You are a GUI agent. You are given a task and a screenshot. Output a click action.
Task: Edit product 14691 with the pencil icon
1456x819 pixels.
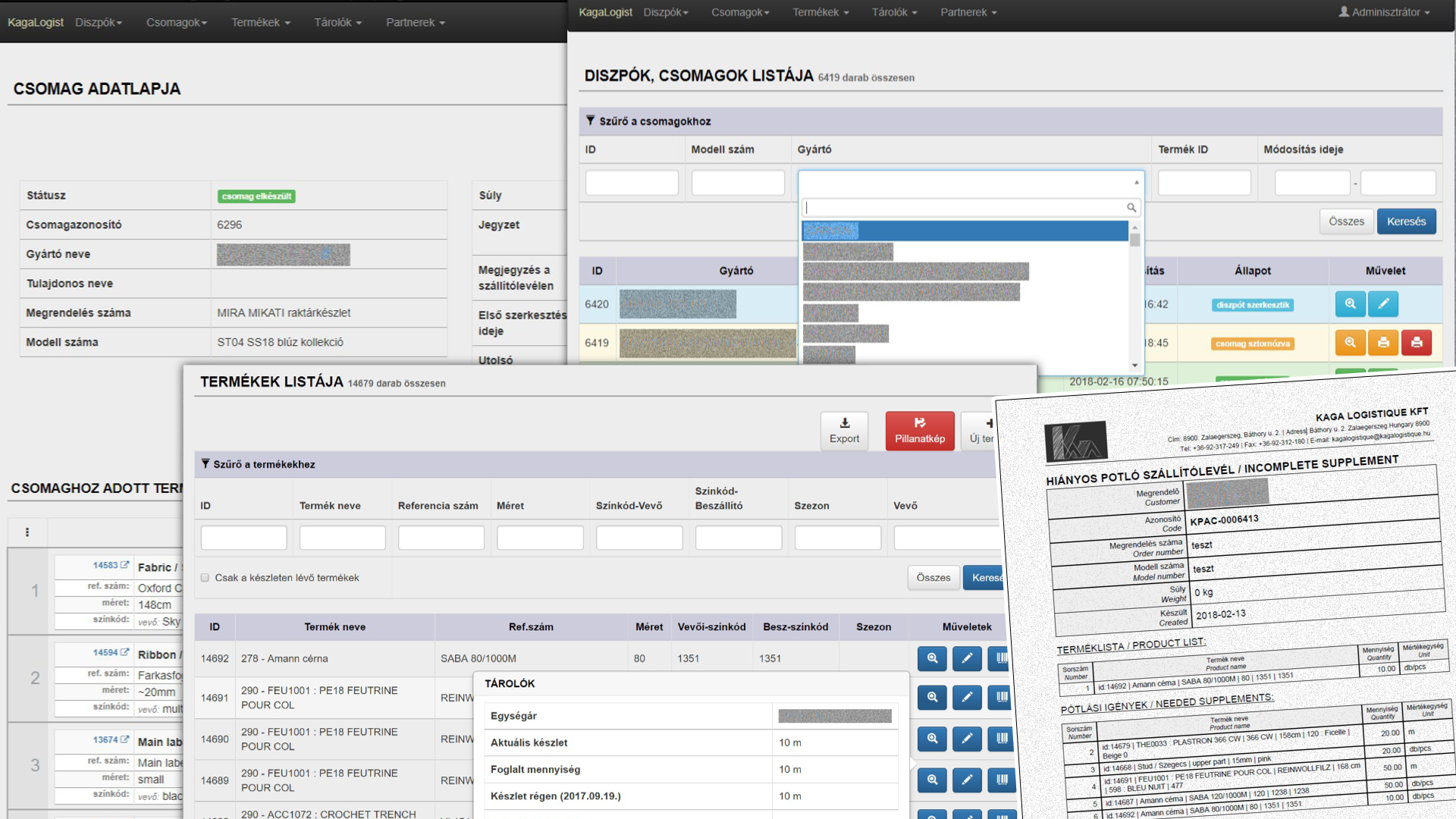[x=967, y=697]
